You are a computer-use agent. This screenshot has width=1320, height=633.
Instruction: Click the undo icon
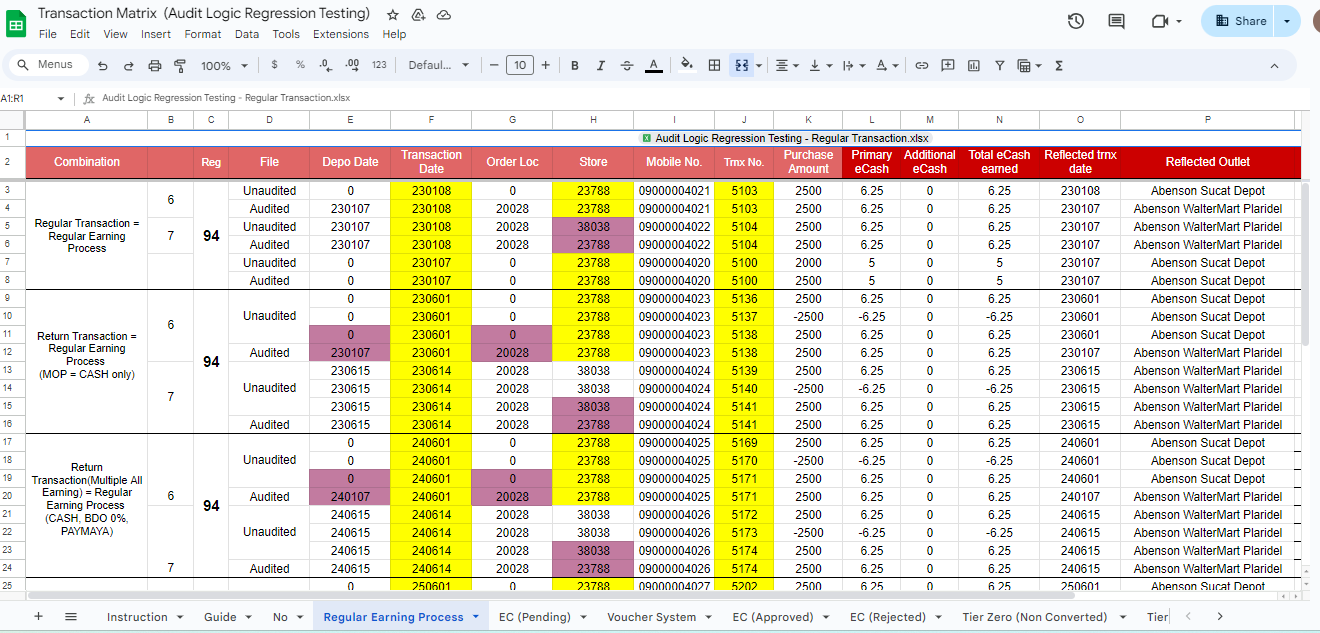(103, 65)
